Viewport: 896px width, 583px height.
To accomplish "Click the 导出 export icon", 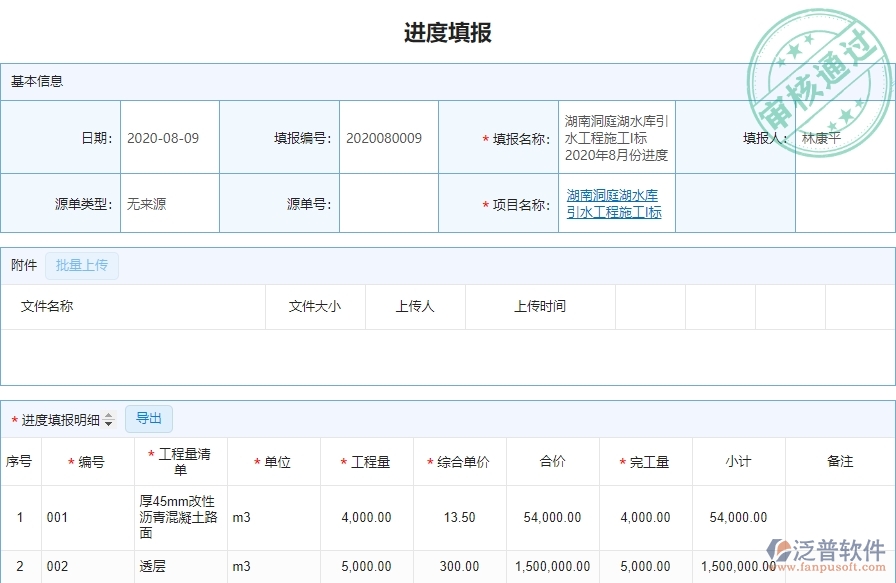I will (x=148, y=418).
